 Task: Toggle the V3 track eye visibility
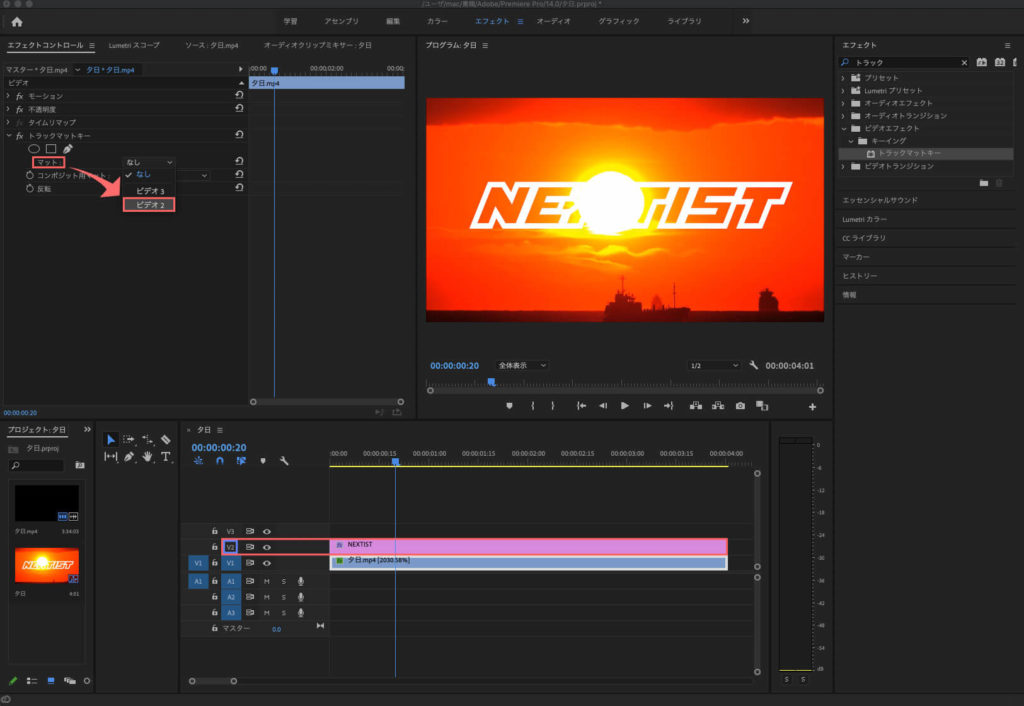click(266, 531)
